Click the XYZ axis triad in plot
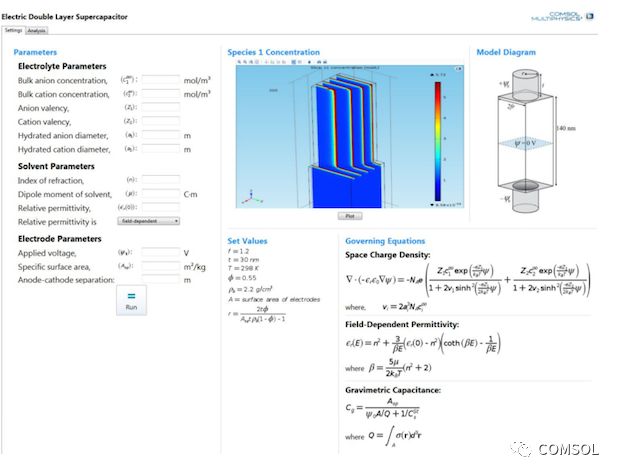This screenshot has height=474, width=618. (251, 197)
